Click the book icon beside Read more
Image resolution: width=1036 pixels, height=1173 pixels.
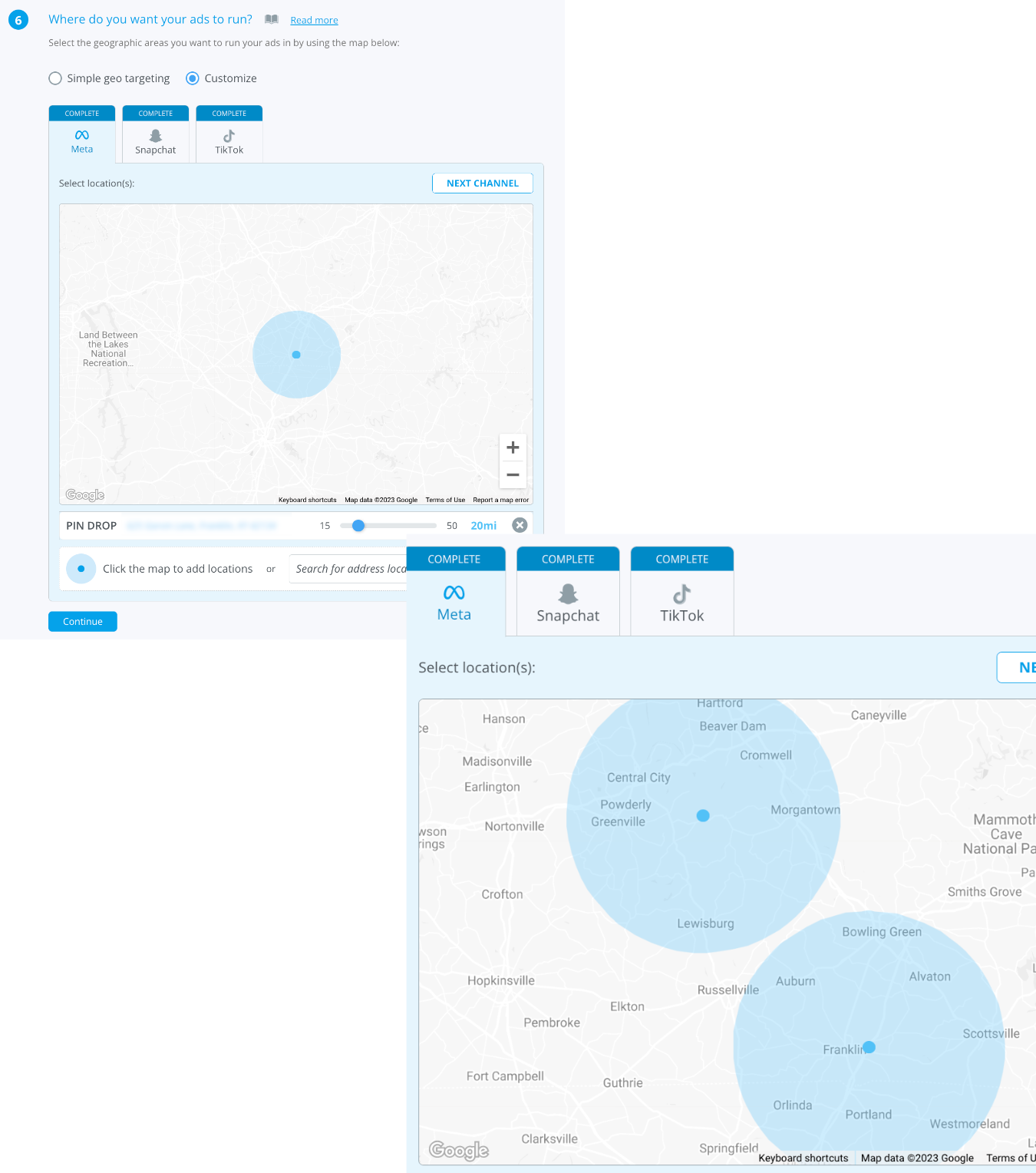(x=272, y=19)
